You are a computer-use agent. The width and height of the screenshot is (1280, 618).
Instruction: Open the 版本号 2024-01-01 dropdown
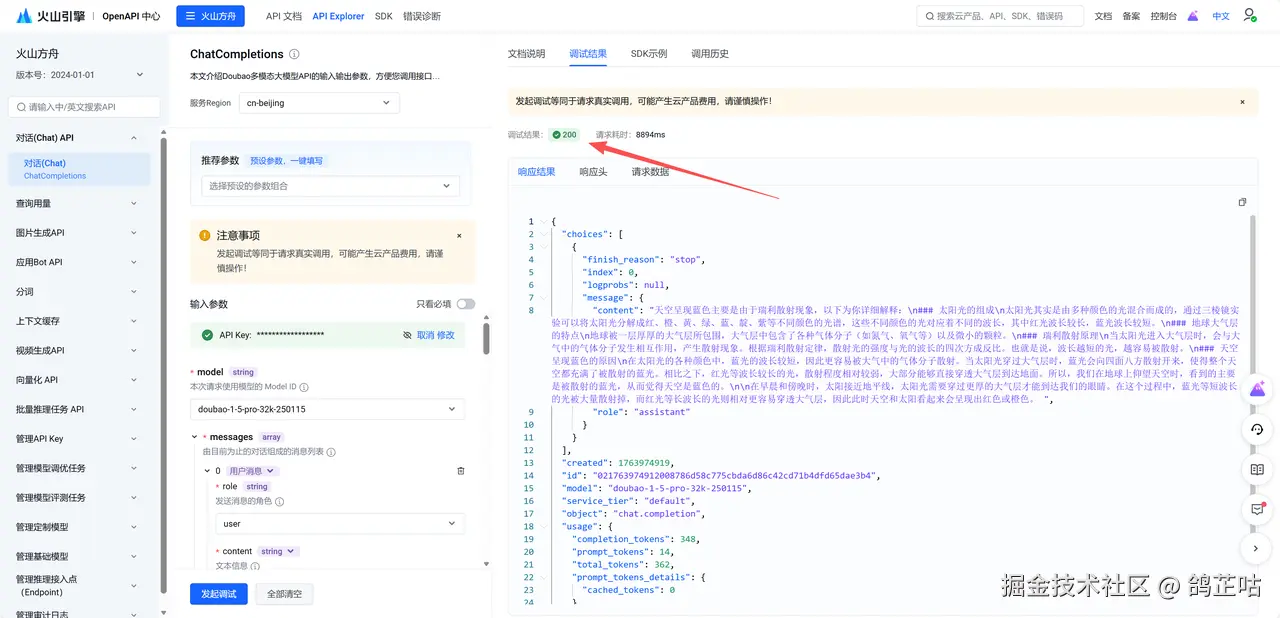80,75
